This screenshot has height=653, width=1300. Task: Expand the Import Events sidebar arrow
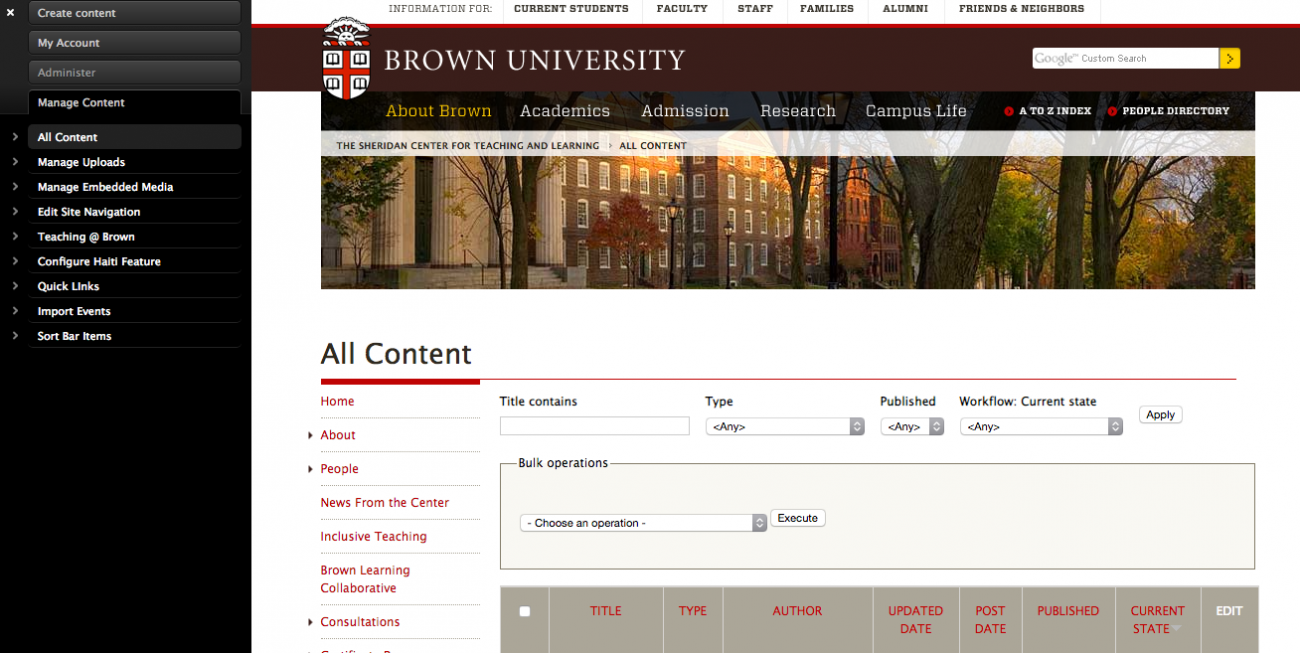coord(15,311)
